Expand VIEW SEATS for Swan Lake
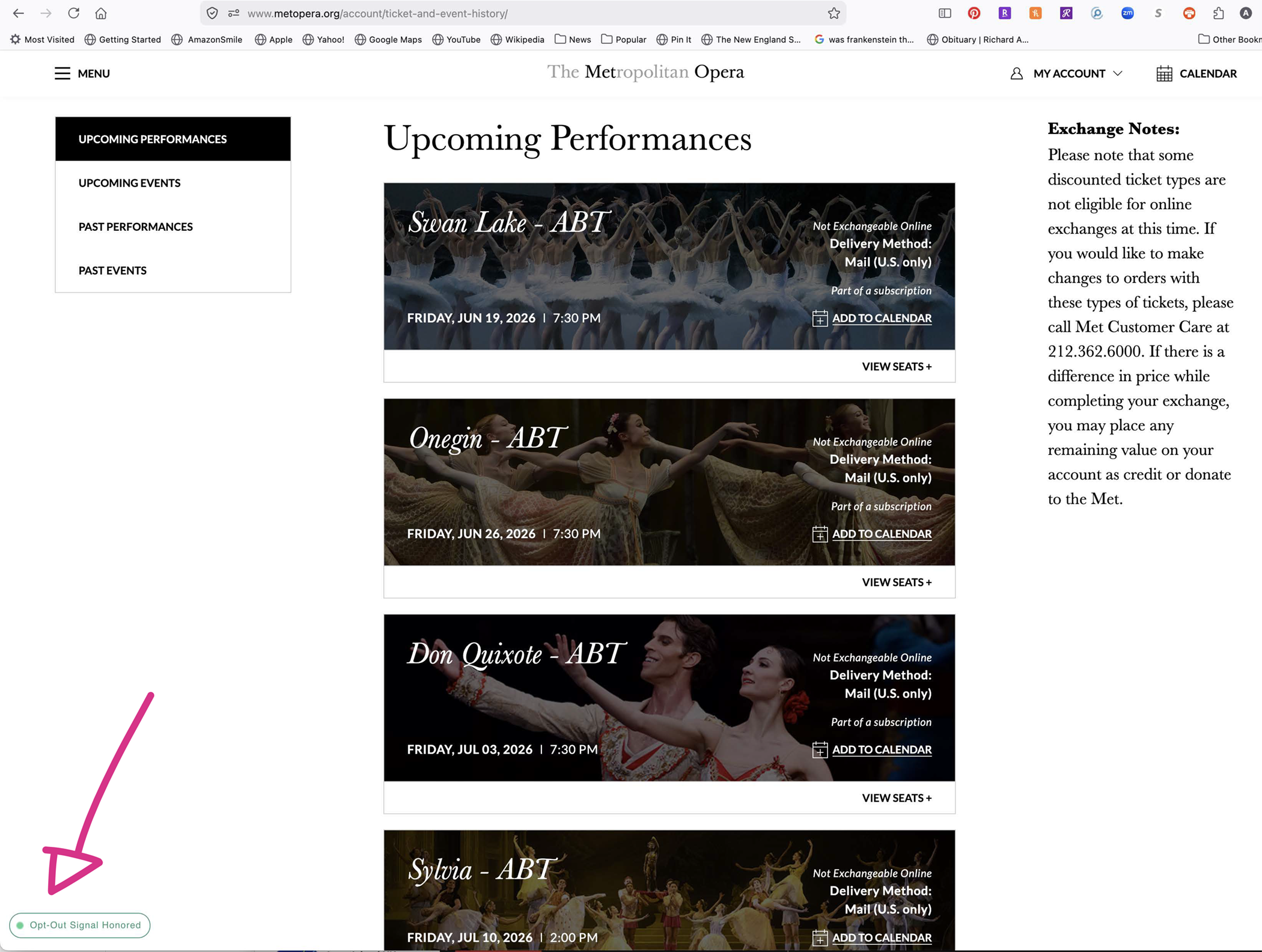Image resolution: width=1262 pixels, height=952 pixels. click(896, 367)
